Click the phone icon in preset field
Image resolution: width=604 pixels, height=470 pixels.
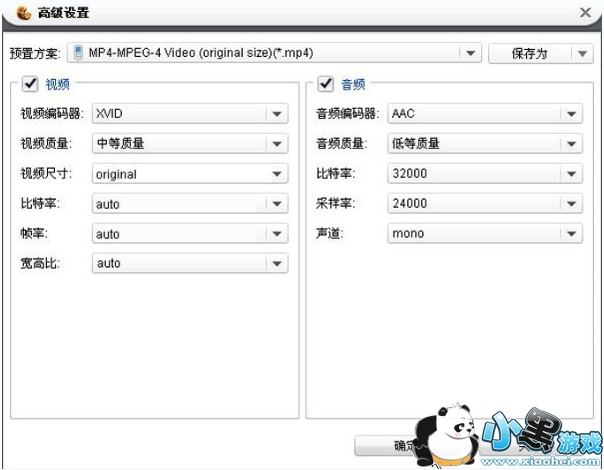click(78, 53)
